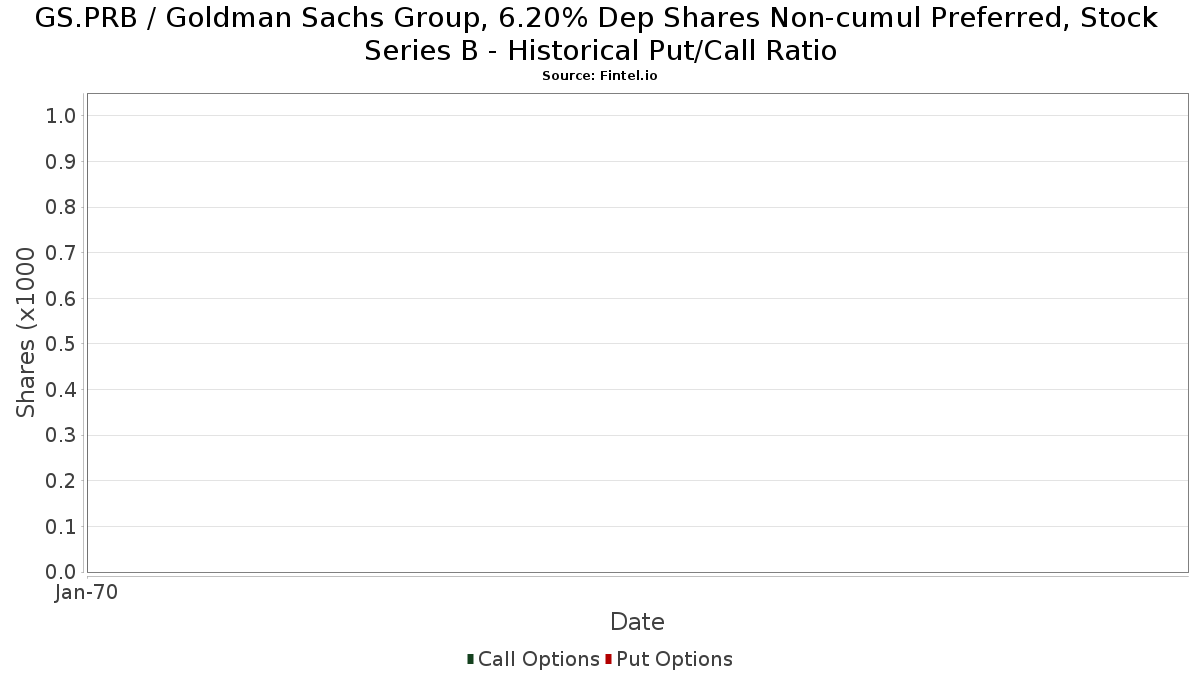1200x675 pixels.
Task: Click the red Put Options legend swatch
Action: (x=608, y=659)
